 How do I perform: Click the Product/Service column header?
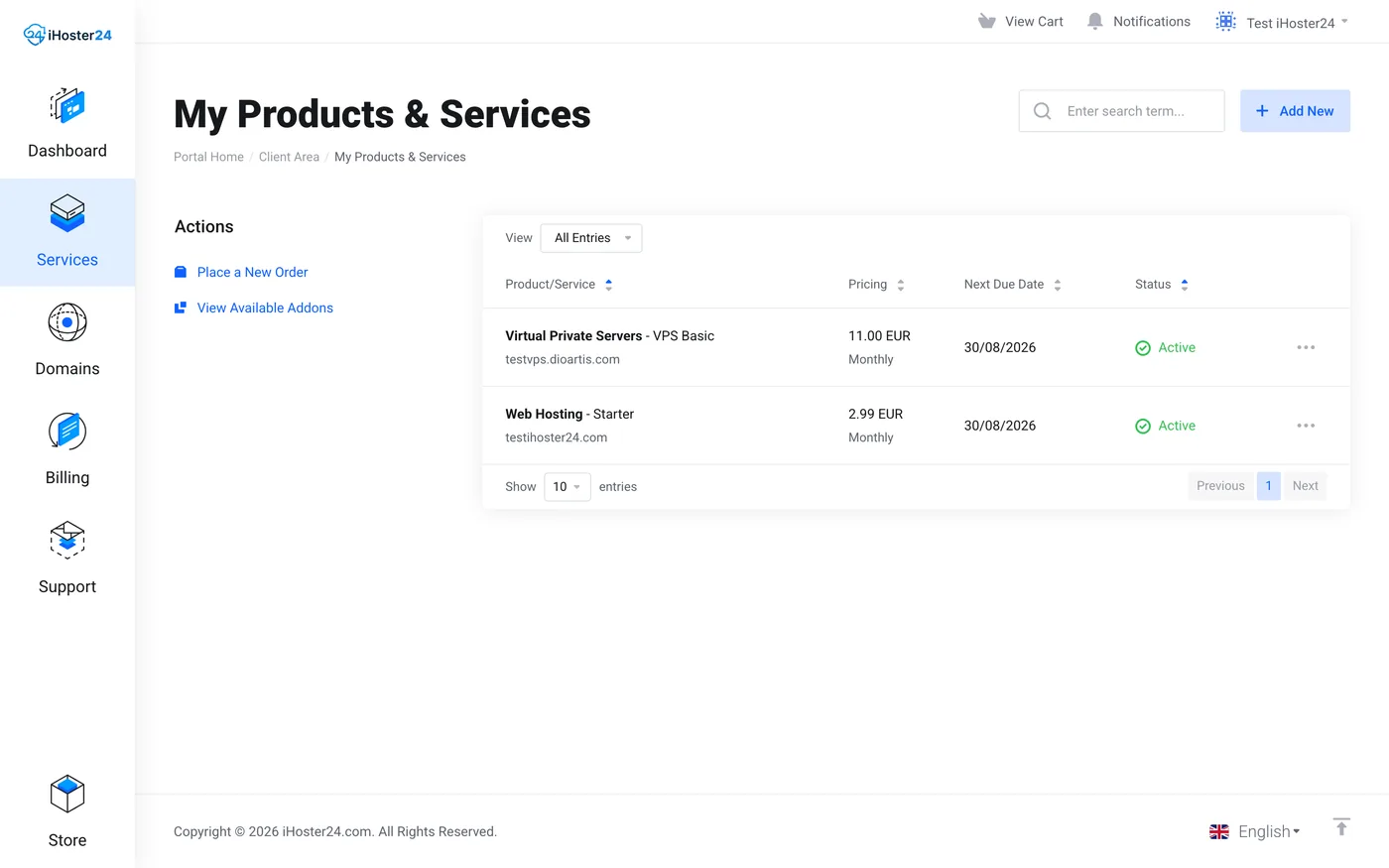(x=550, y=284)
